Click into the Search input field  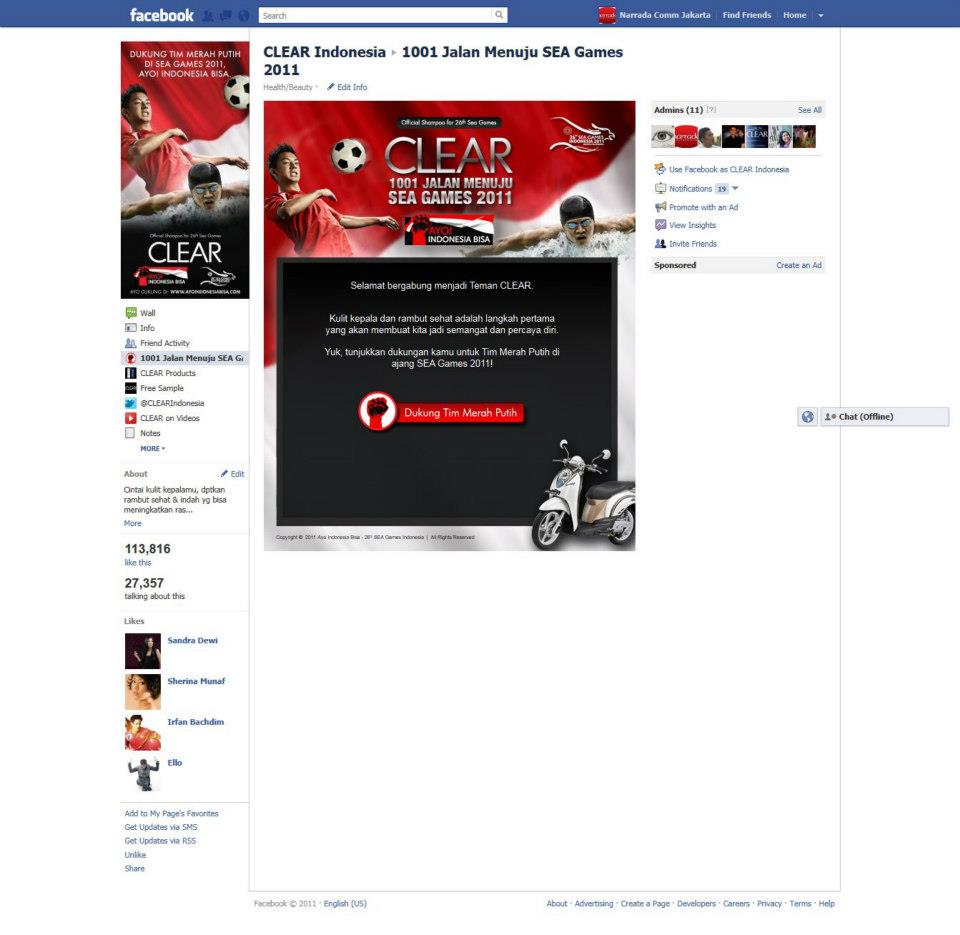pyautogui.click(x=375, y=15)
